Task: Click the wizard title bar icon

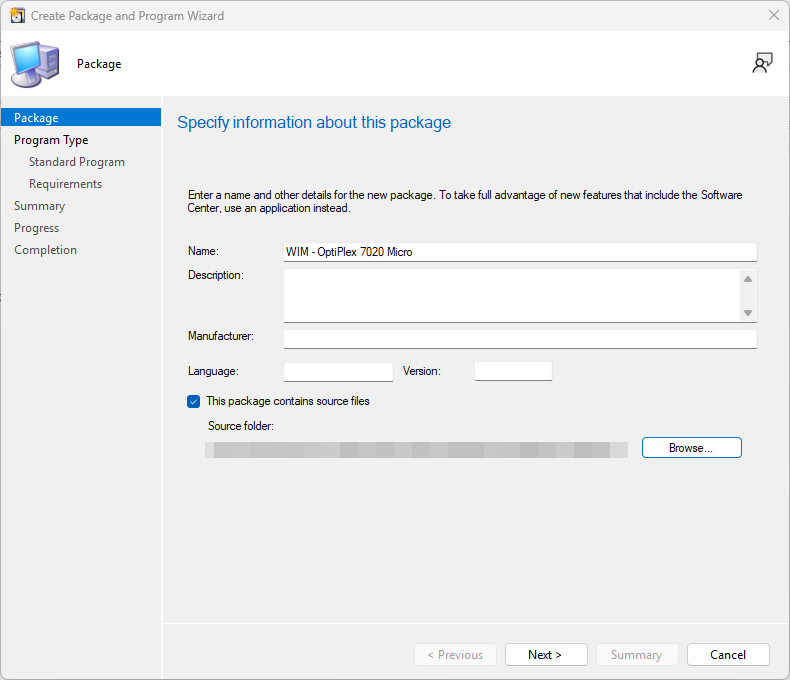Action: 17,16
